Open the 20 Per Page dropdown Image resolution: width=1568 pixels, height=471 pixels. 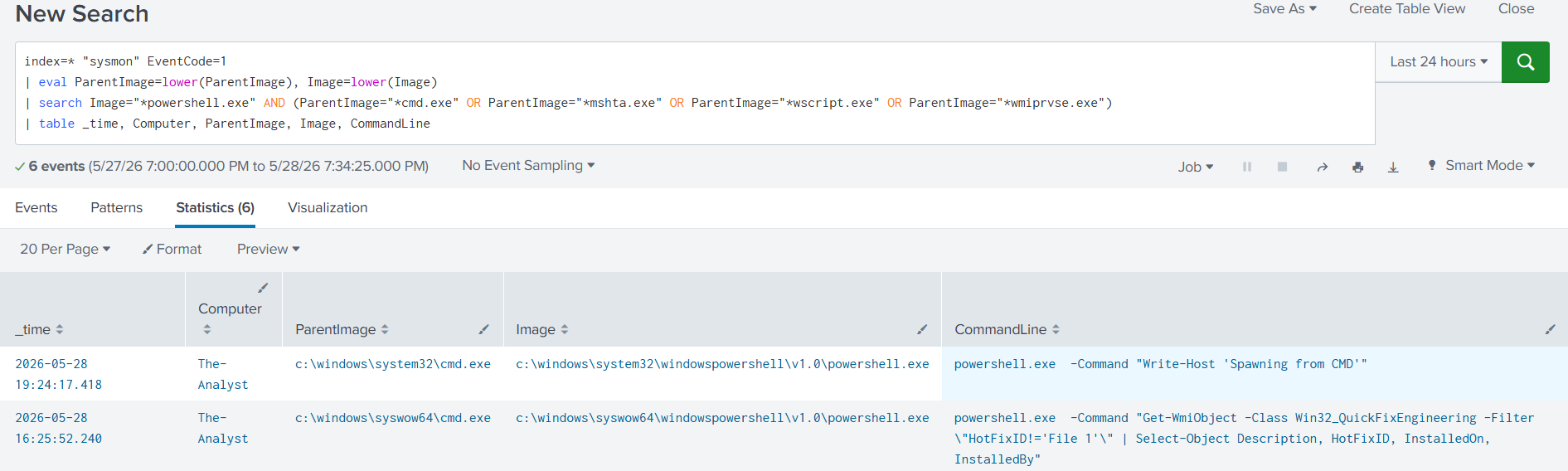tap(65, 249)
